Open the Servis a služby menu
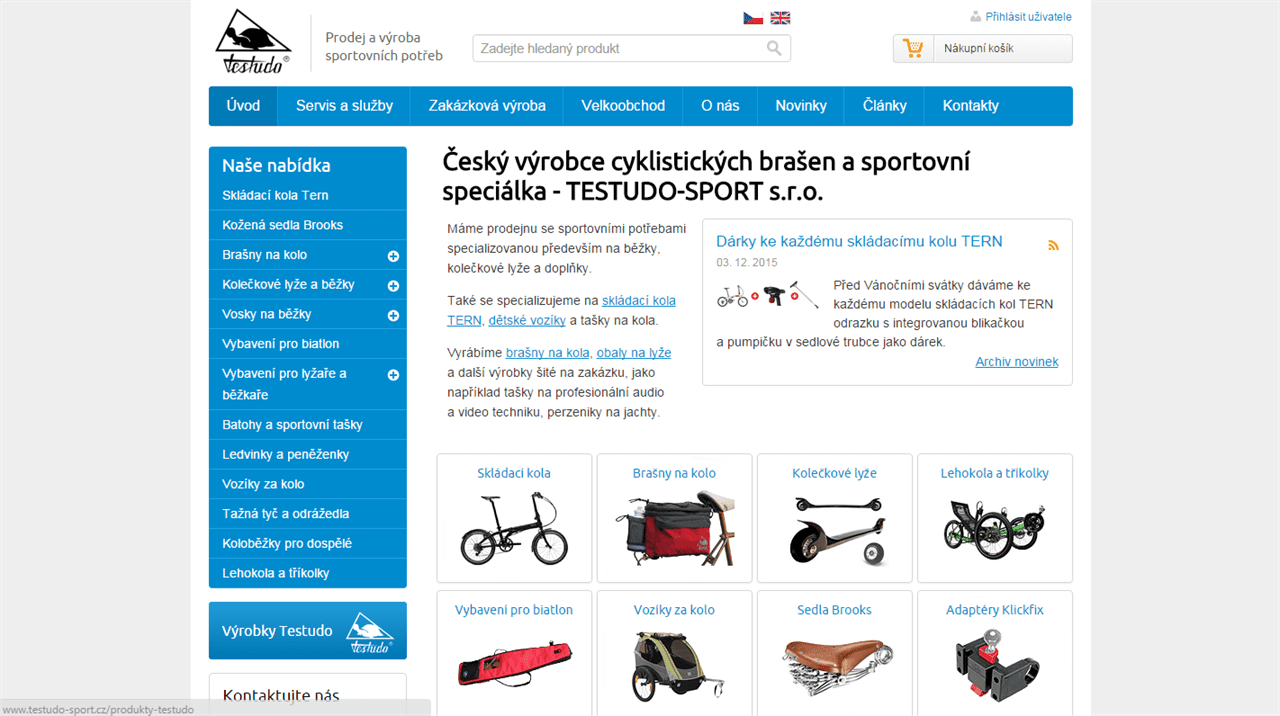Image resolution: width=1280 pixels, height=716 pixels. (x=344, y=106)
